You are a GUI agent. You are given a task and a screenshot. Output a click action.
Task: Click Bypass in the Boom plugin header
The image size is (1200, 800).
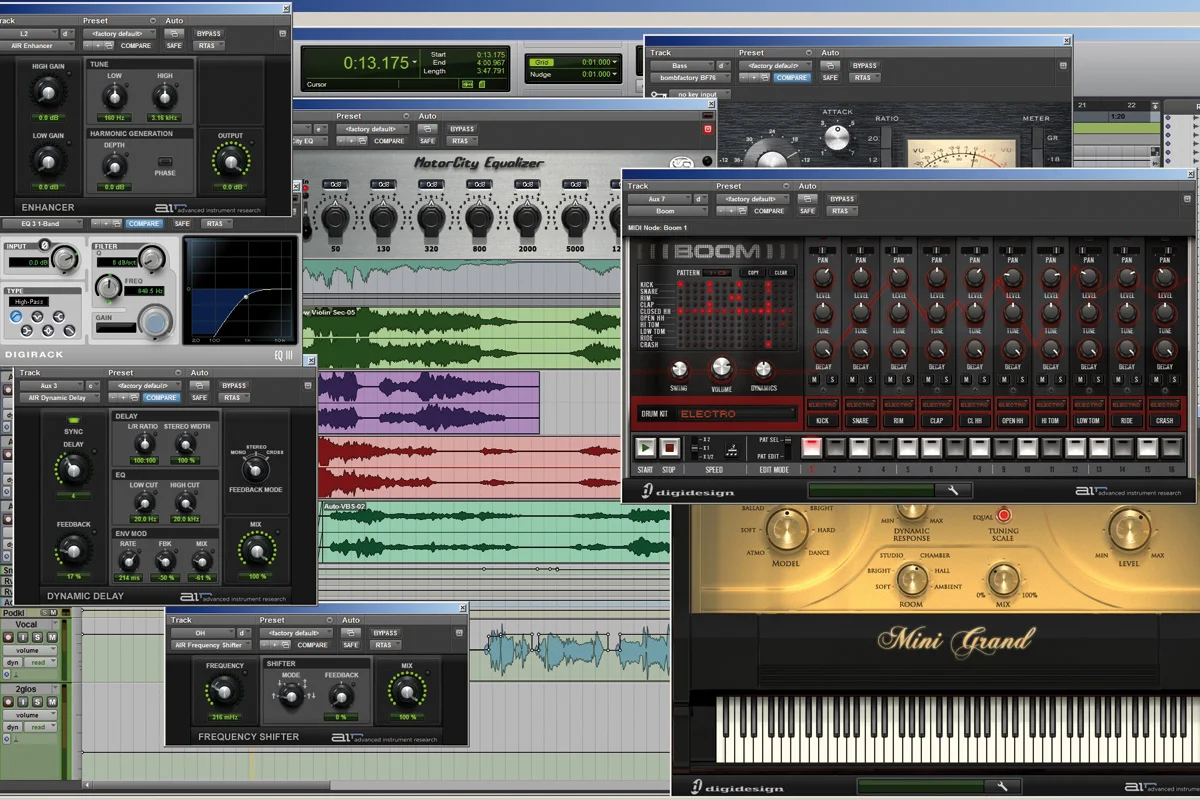pos(842,199)
